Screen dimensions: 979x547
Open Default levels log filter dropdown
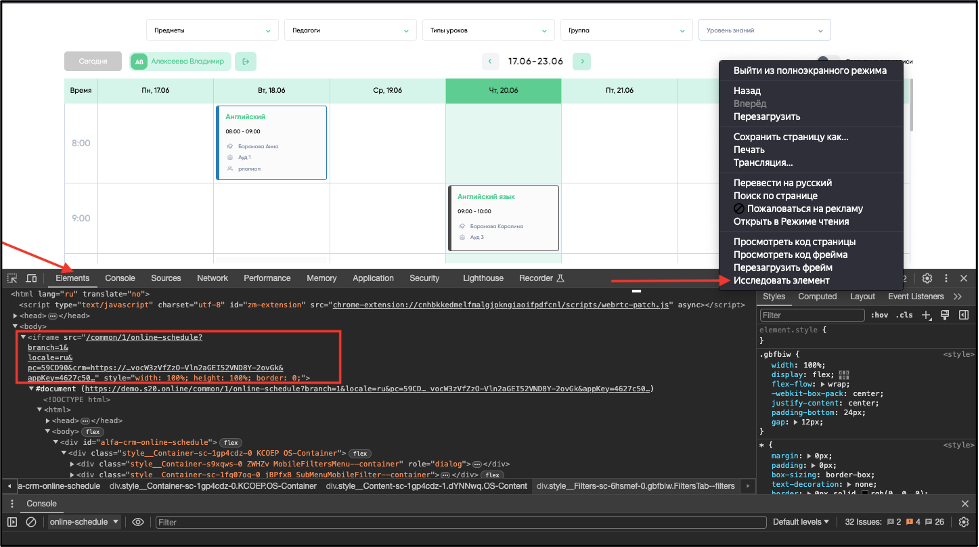coord(801,522)
